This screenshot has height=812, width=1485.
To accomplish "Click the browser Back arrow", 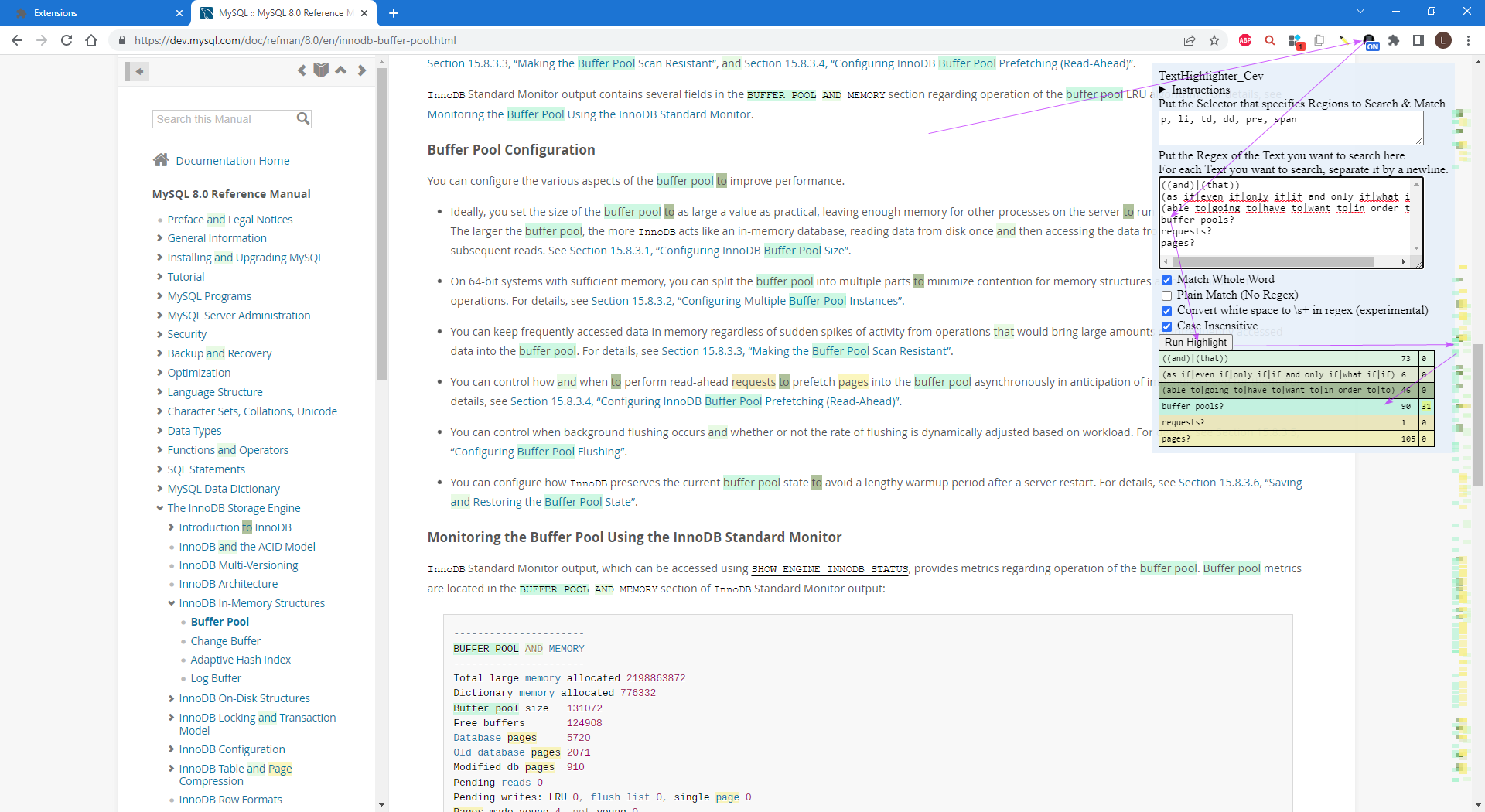I will [x=17, y=40].
